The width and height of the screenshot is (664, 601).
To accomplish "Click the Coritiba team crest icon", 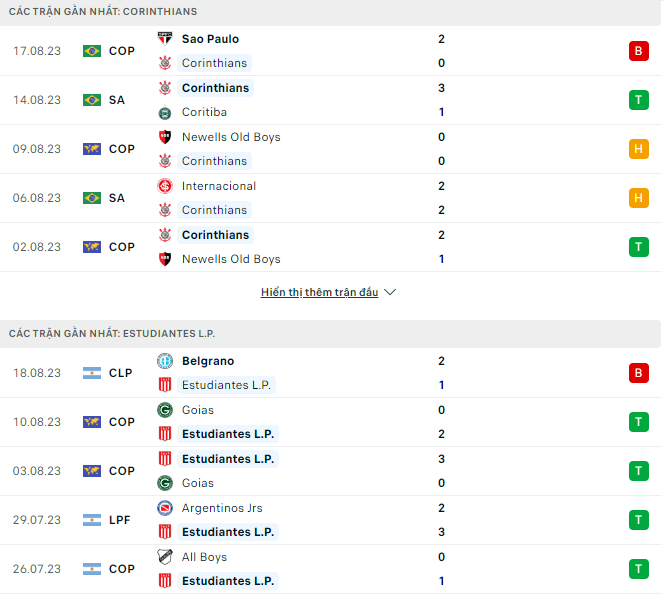I will tap(165, 112).
